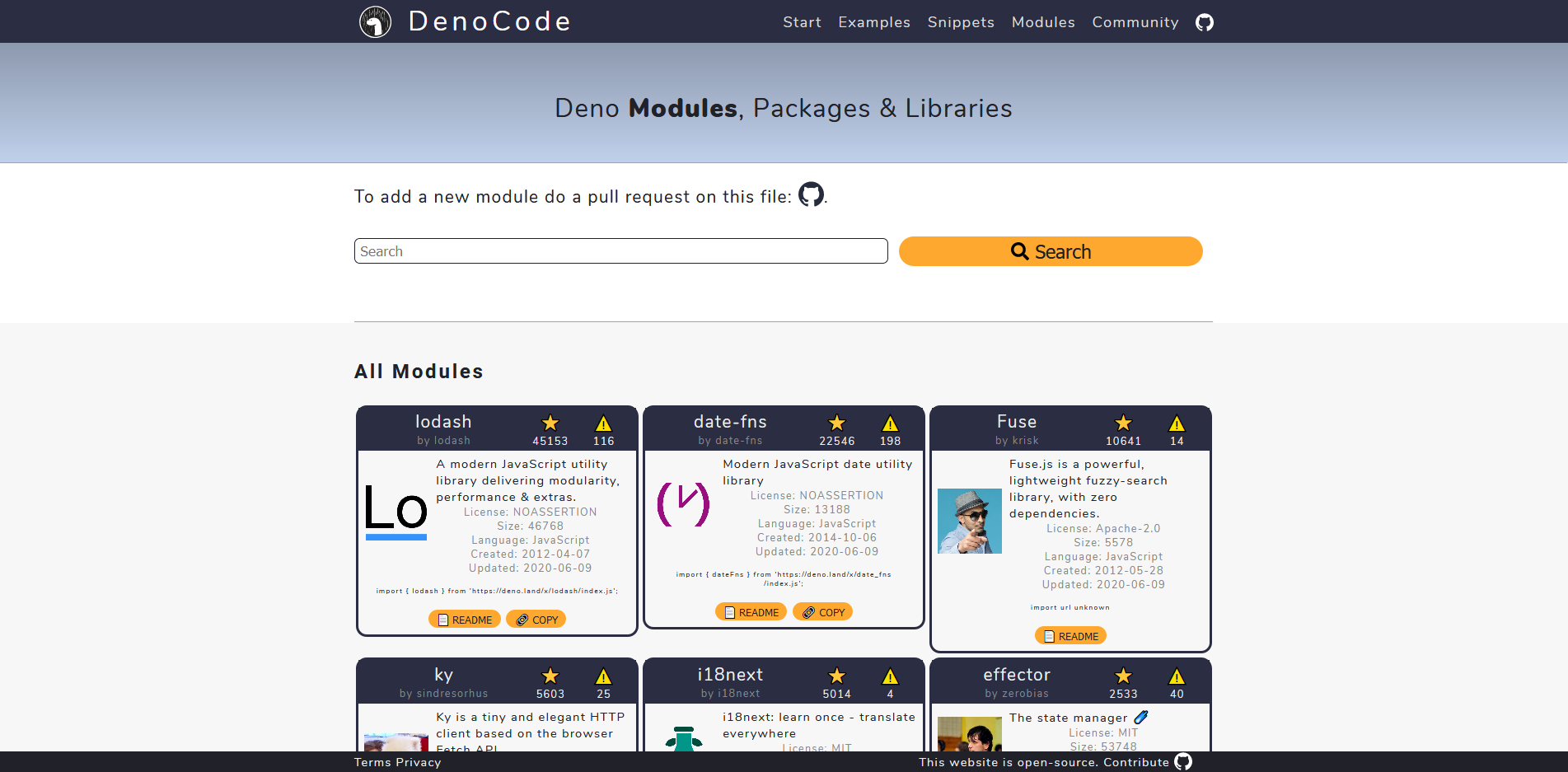This screenshot has height=772, width=1568.
Task: Click the star icon on the lodash card
Action: coord(550,423)
